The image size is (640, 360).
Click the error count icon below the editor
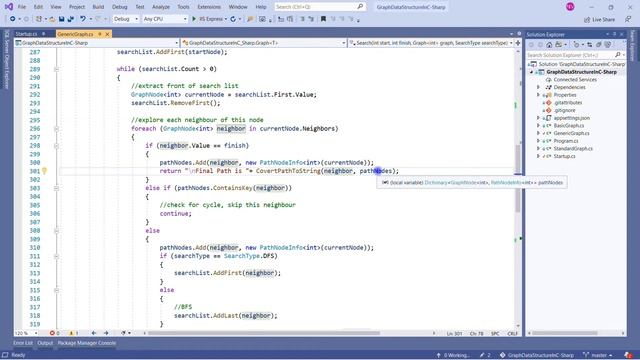[52, 333]
